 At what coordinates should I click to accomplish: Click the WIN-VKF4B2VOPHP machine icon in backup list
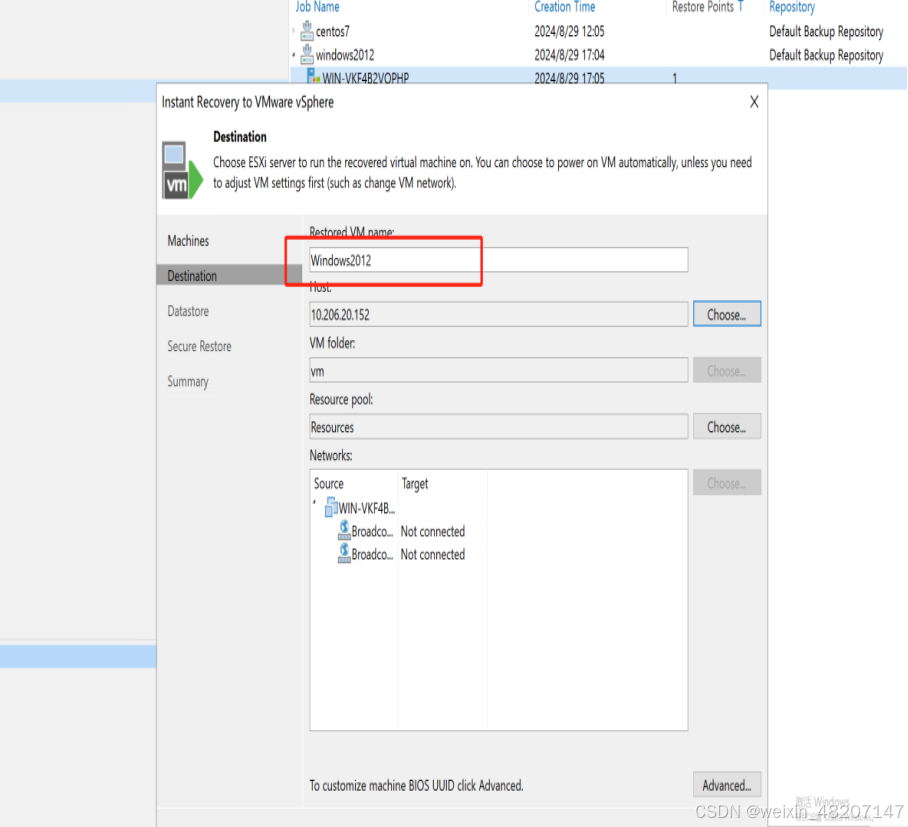click(313, 76)
